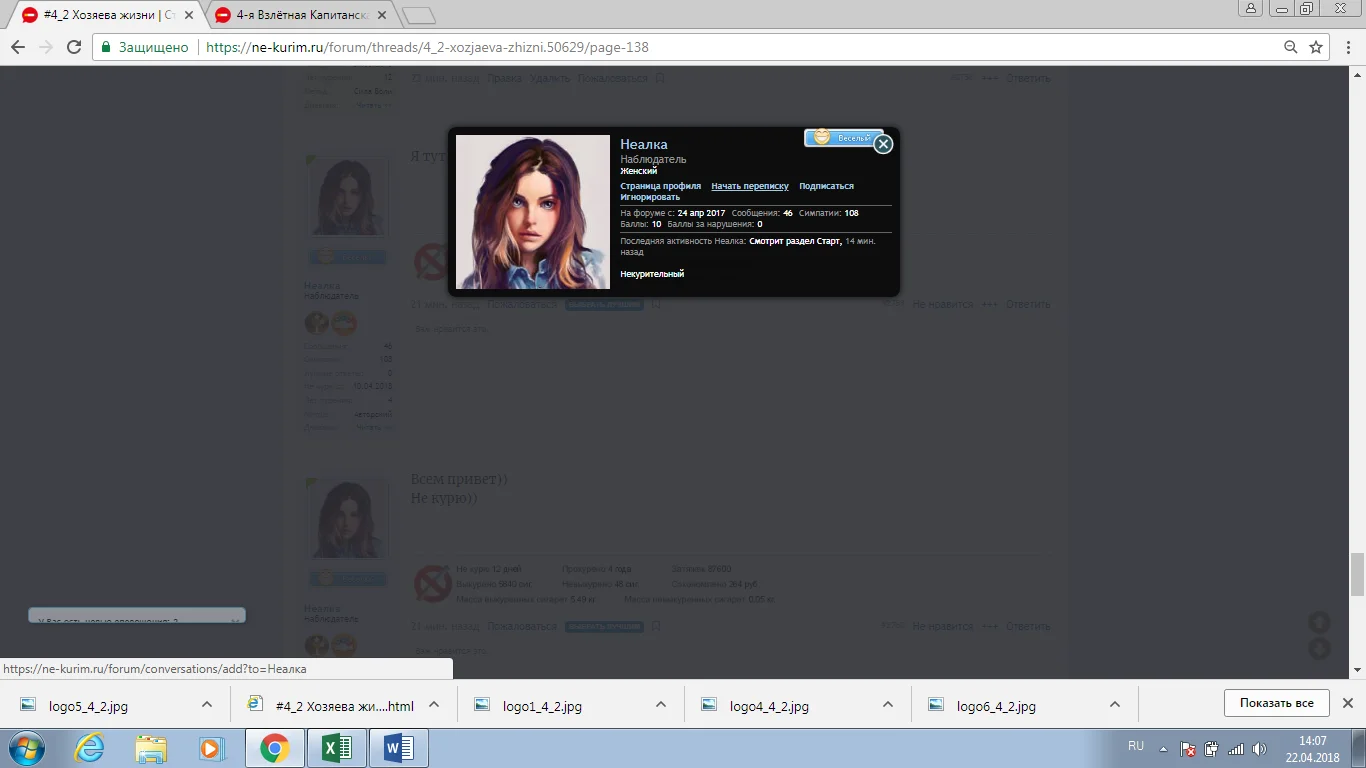Click the page's scroll-to-bottom arrow button
1366x768 pixels.
pos(1319,648)
